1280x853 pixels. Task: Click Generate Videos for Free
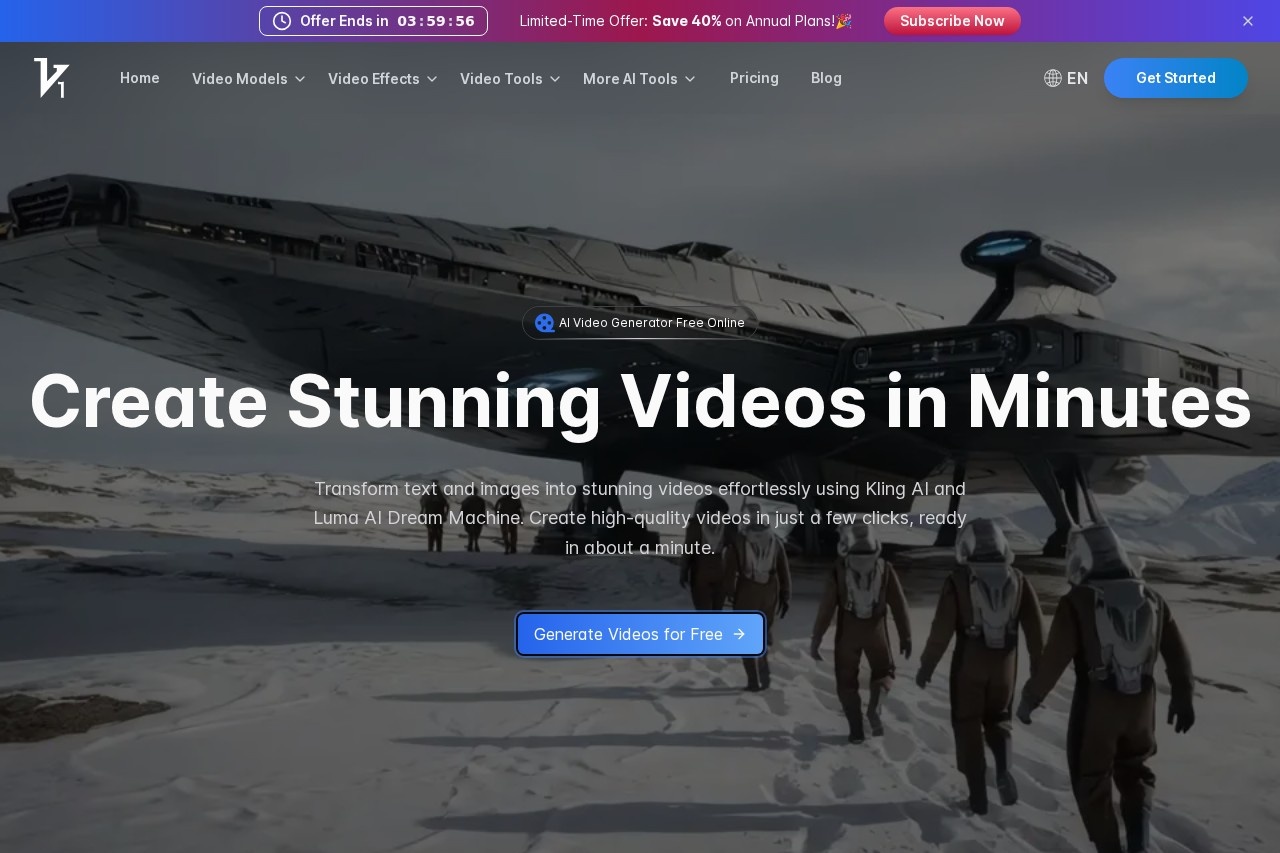coord(640,634)
